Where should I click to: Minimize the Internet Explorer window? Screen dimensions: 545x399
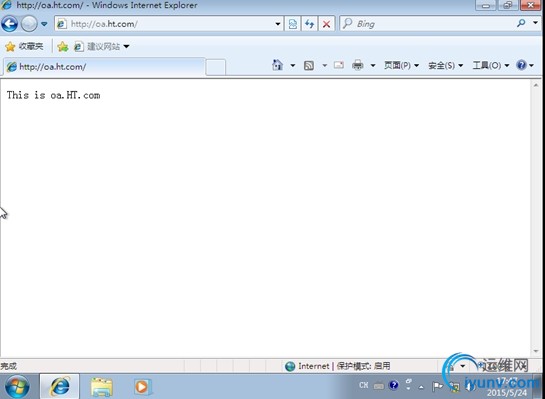486,5
